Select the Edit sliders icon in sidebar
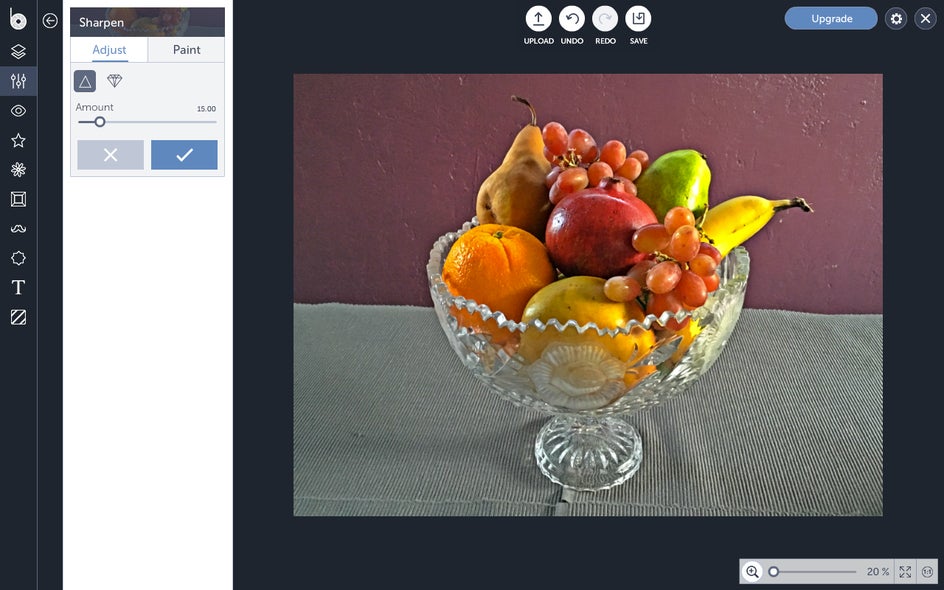The image size is (944, 590). 18,81
